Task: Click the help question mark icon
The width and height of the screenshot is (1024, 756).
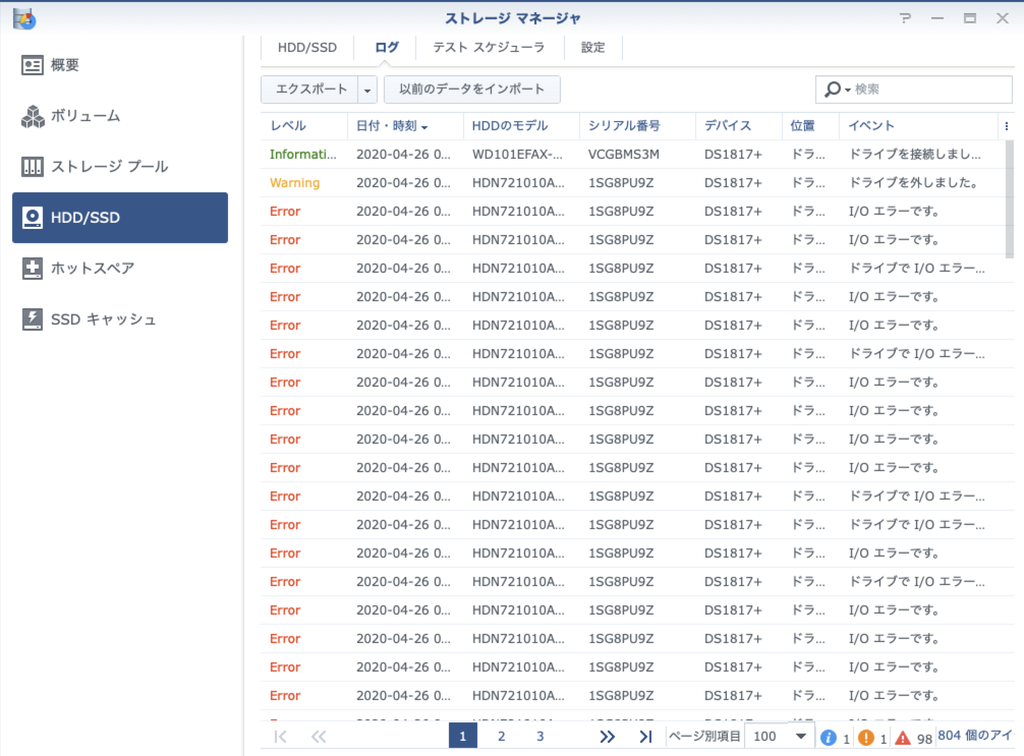Action: [905, 19]
